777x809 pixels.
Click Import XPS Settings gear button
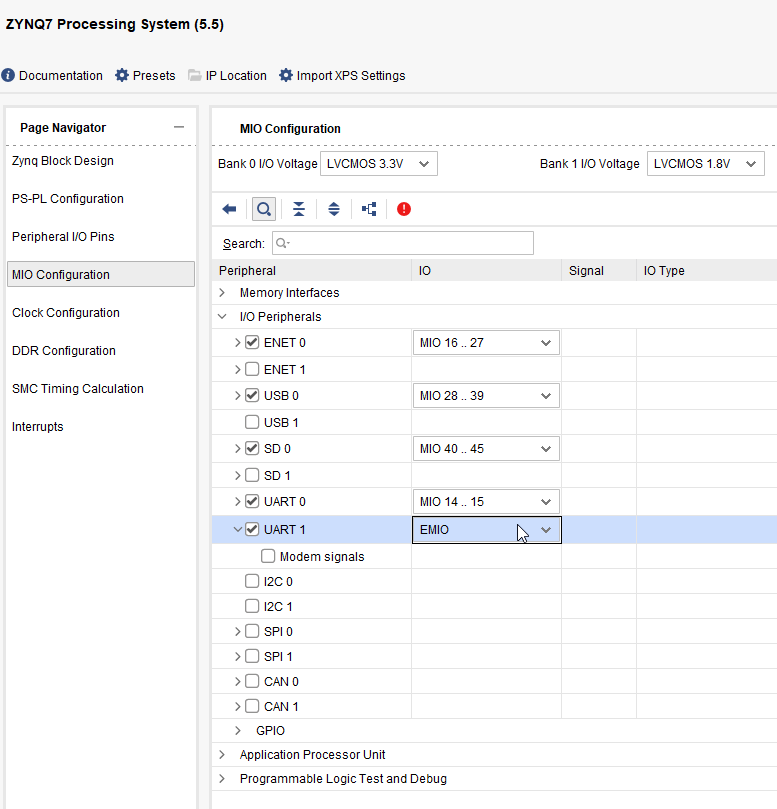[x=342, y=75]
